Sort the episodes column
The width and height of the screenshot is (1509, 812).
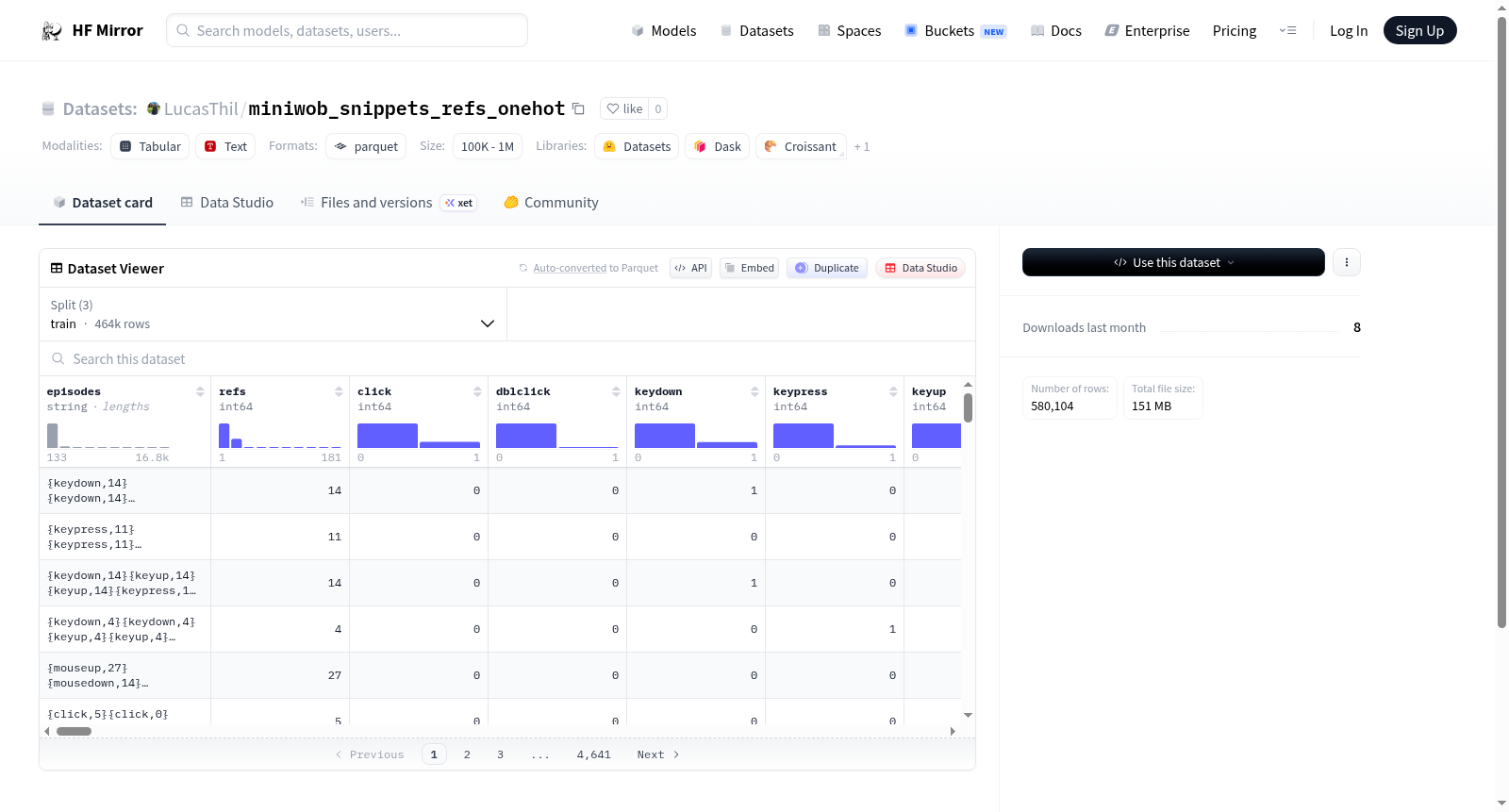200,391
